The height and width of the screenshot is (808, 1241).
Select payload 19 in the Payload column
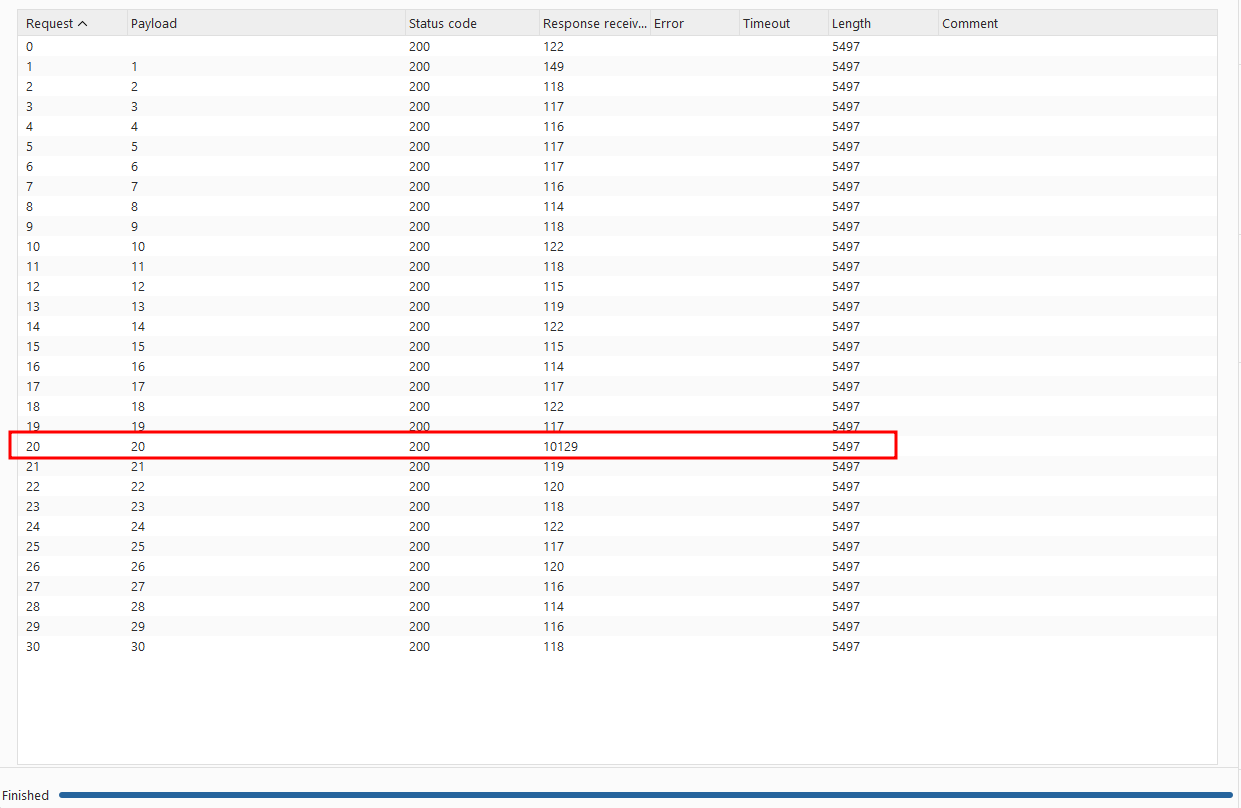pyautogui.click(x=137, y=426)
